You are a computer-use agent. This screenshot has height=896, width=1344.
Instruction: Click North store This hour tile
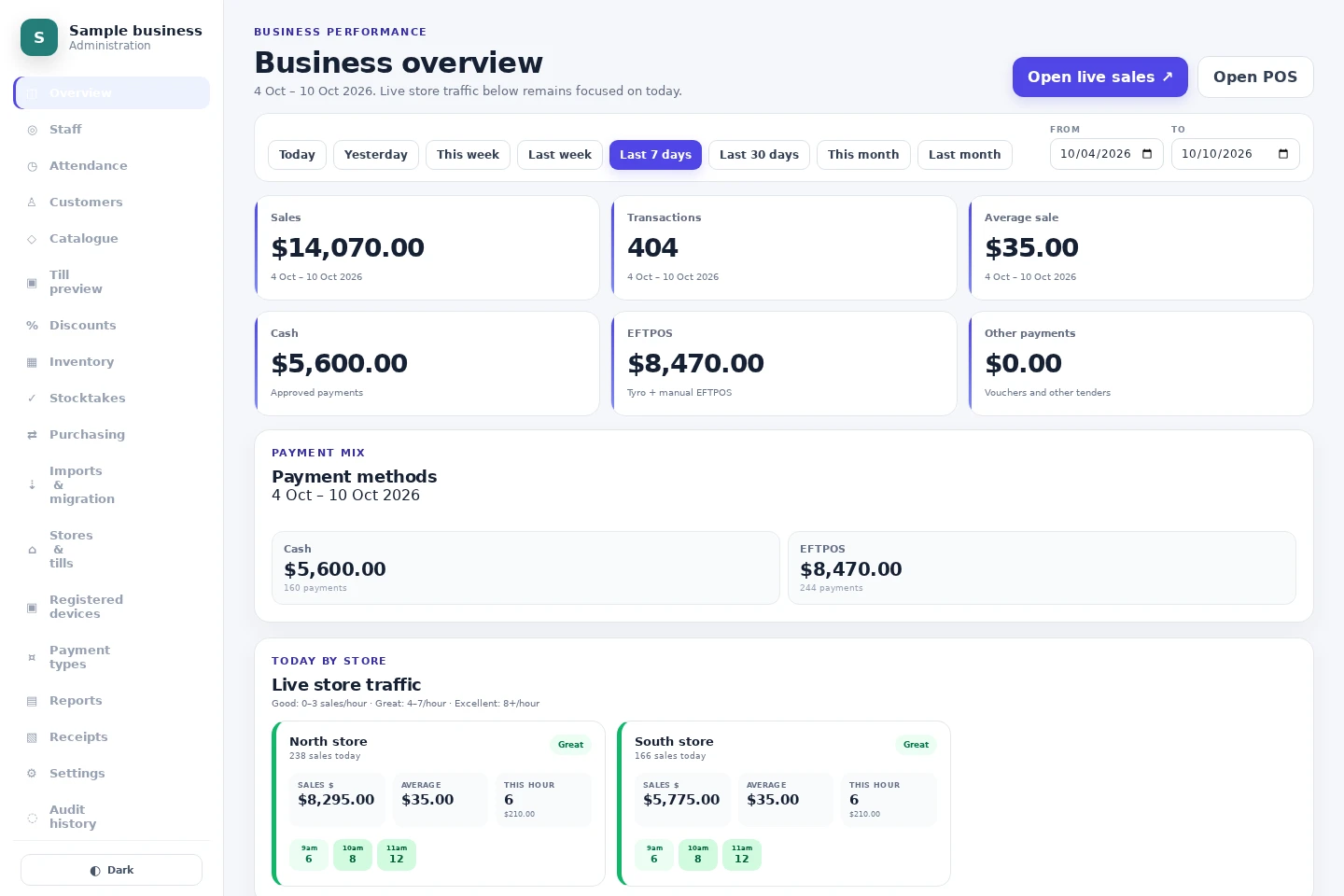544,799
